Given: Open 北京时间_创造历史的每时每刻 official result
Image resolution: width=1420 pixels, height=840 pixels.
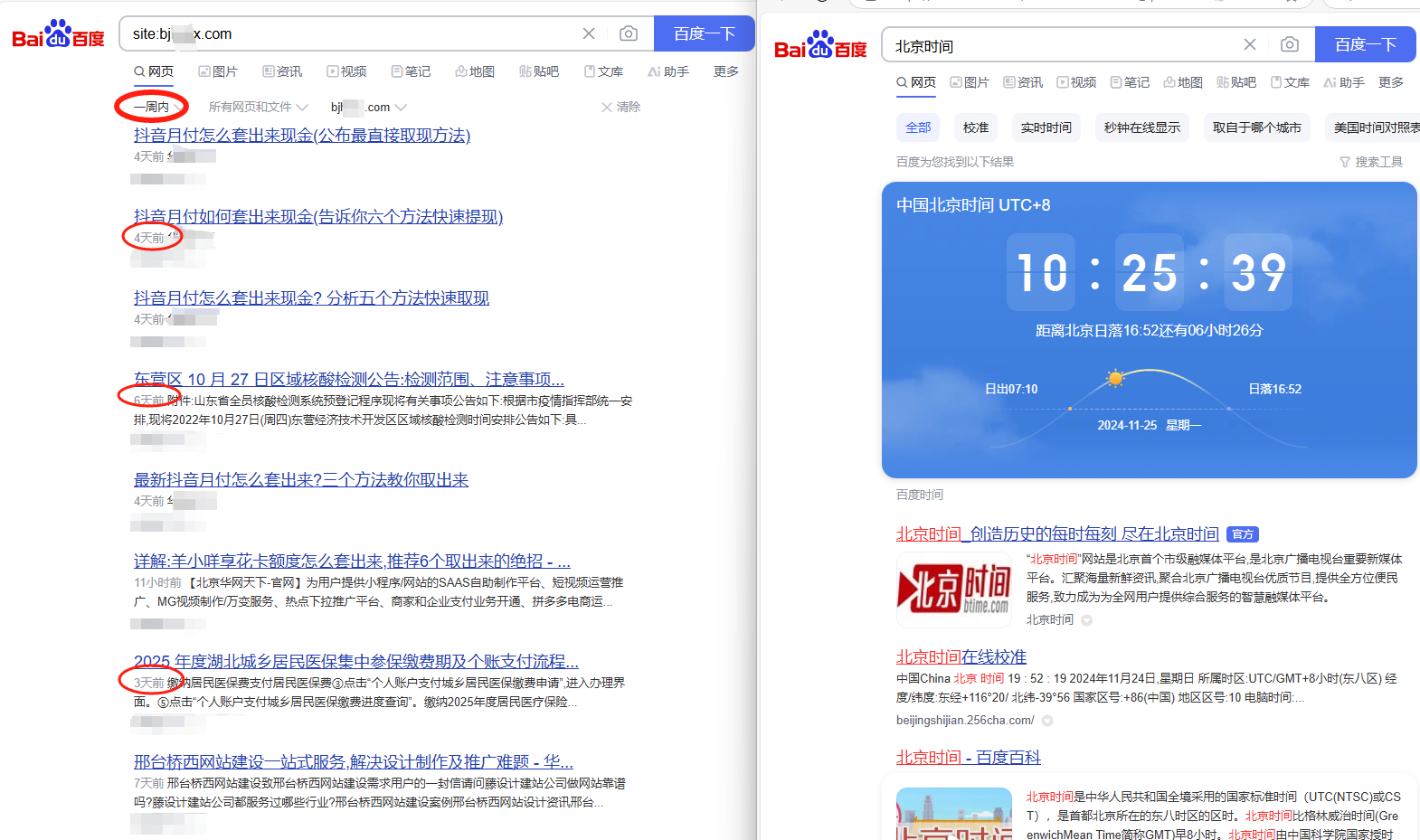Looking at the screenshot, I should tap(1057, 534).
